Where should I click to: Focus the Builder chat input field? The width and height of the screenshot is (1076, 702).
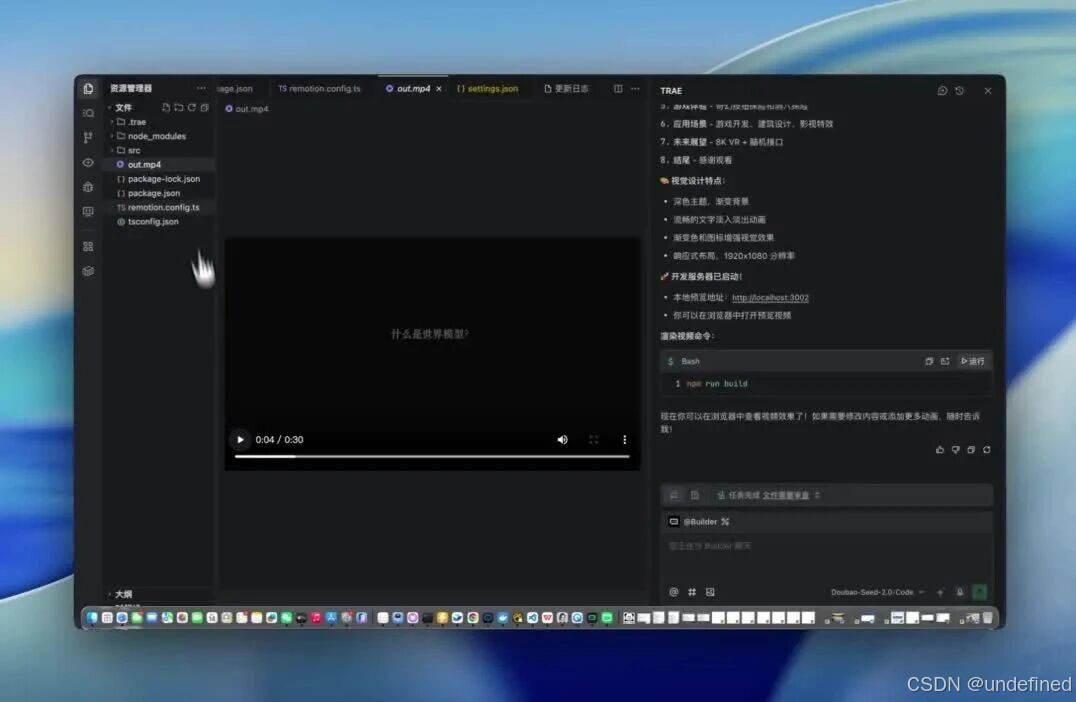click(826, 546)
